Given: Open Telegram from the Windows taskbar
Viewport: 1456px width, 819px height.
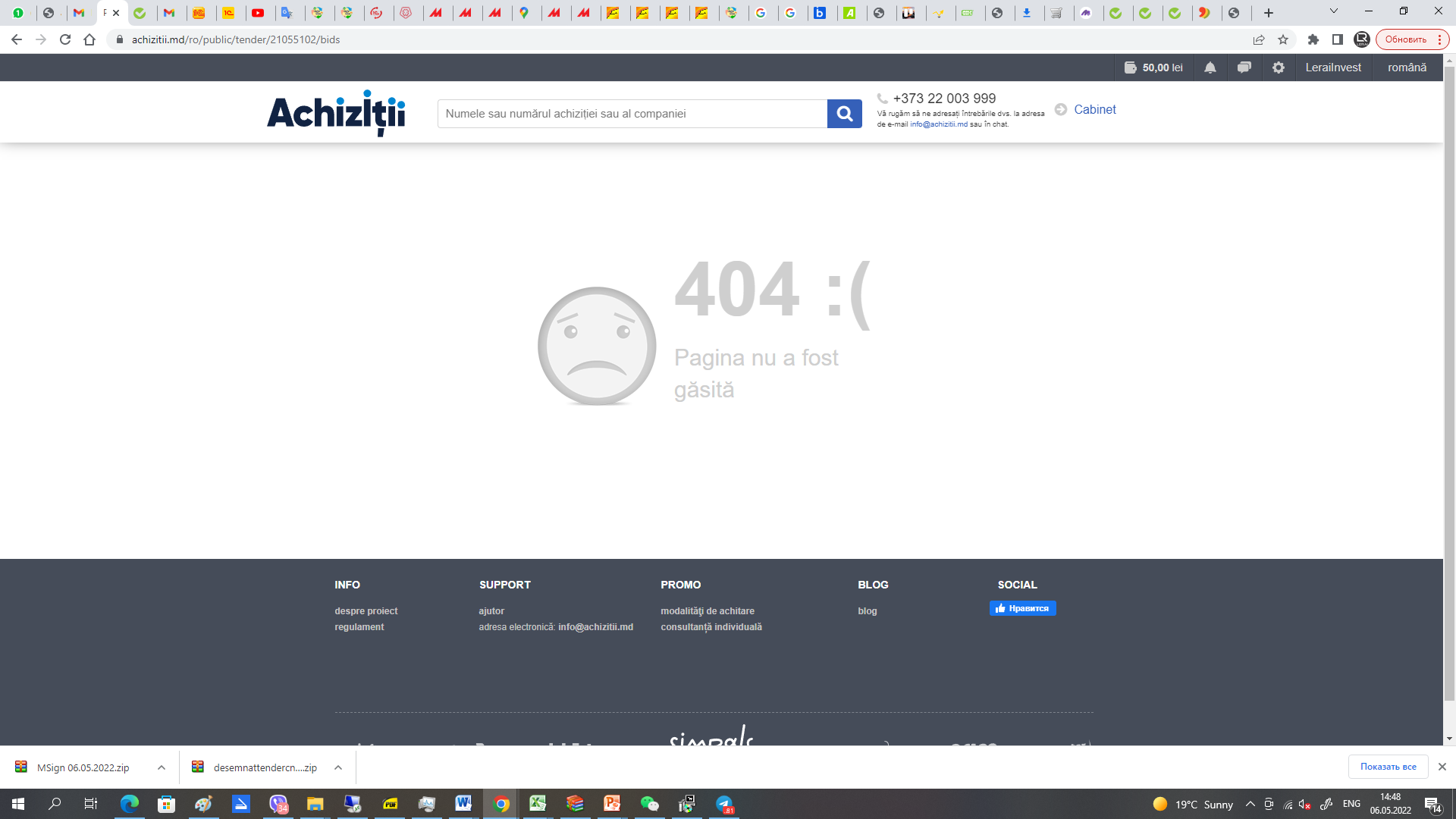Looking at the screenshot, I should [x=724, y=804].
